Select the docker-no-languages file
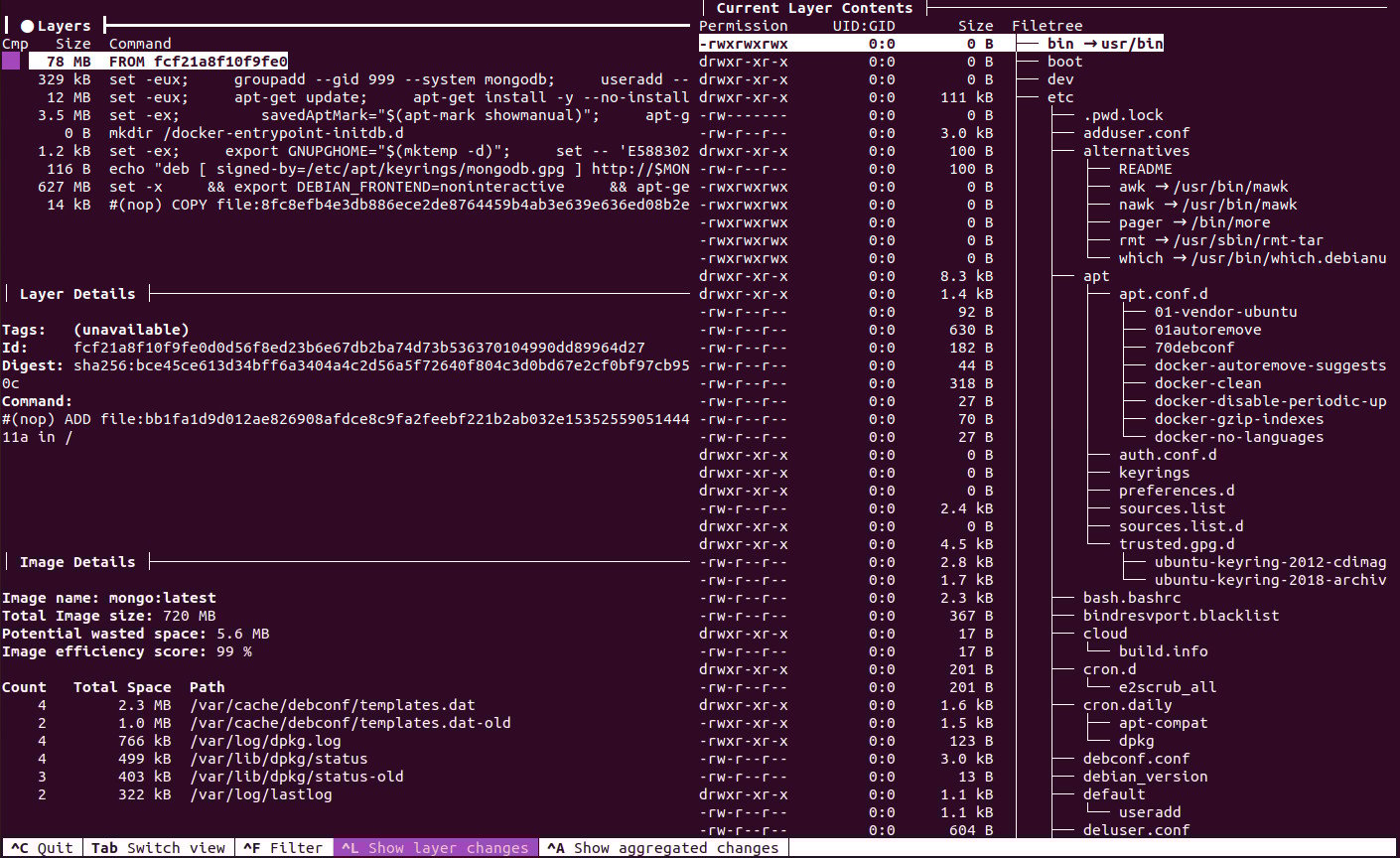 (1239, 437)
